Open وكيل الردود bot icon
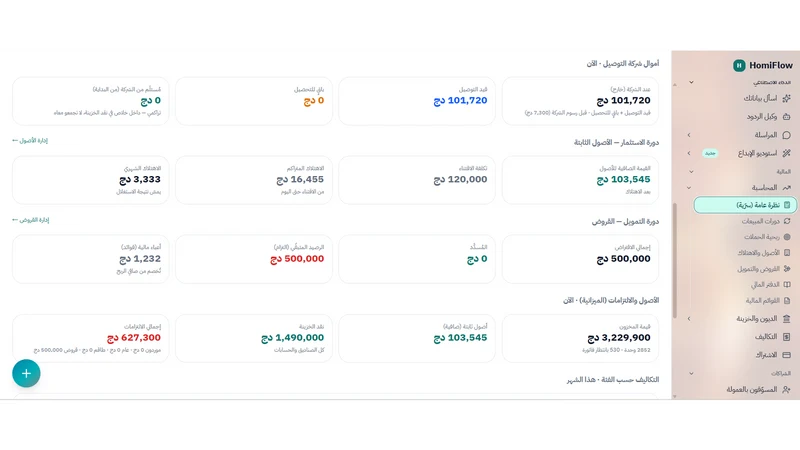This screenshot has height=450, width=800. tap(787, 117)
